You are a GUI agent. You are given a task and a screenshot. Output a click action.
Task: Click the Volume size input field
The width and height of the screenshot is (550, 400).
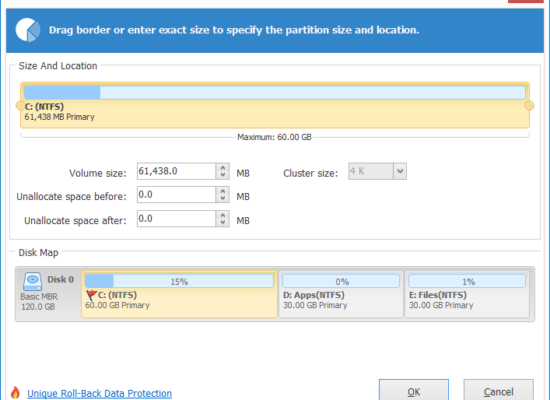176,171
